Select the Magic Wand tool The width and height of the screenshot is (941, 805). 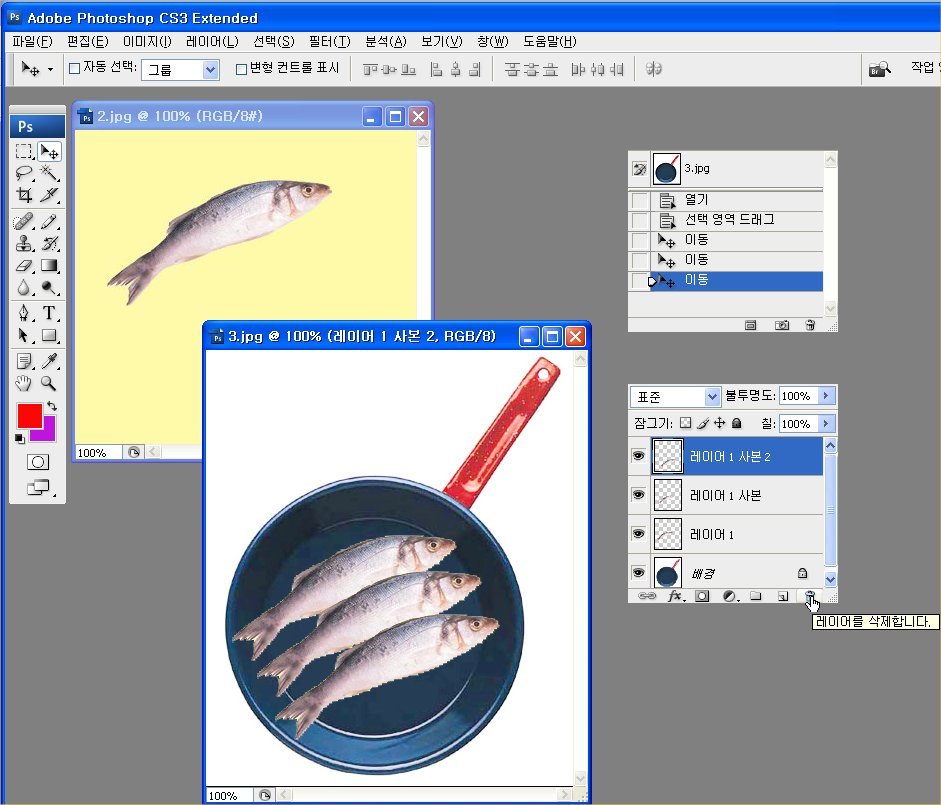click(49, 172)
